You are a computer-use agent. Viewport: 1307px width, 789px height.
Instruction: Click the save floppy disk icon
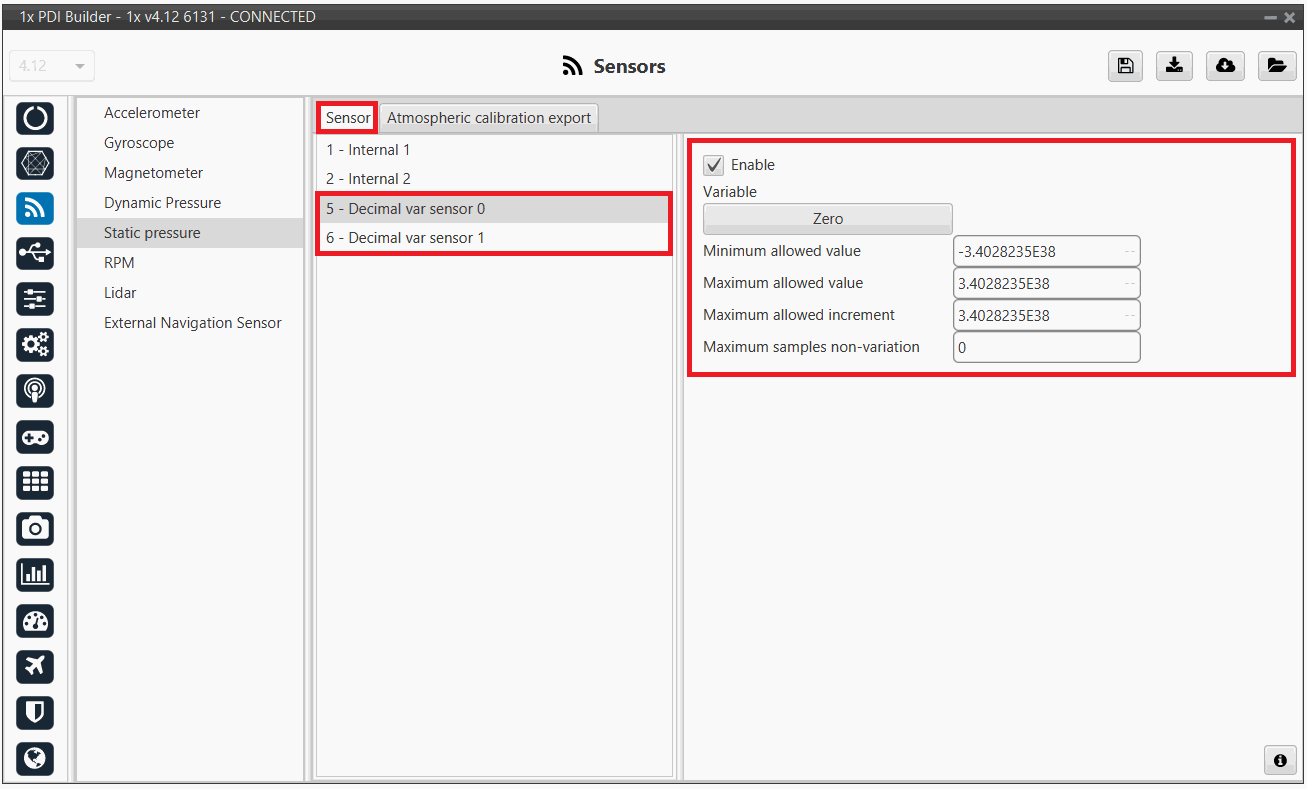1125,66
